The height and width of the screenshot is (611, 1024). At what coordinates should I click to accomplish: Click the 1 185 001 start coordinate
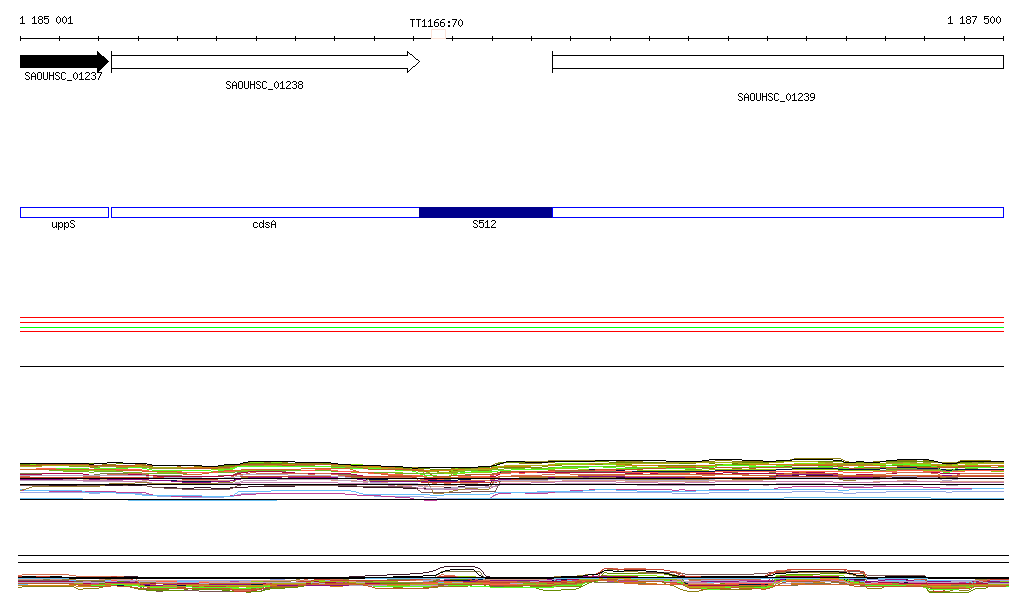(x=46, y=20)
